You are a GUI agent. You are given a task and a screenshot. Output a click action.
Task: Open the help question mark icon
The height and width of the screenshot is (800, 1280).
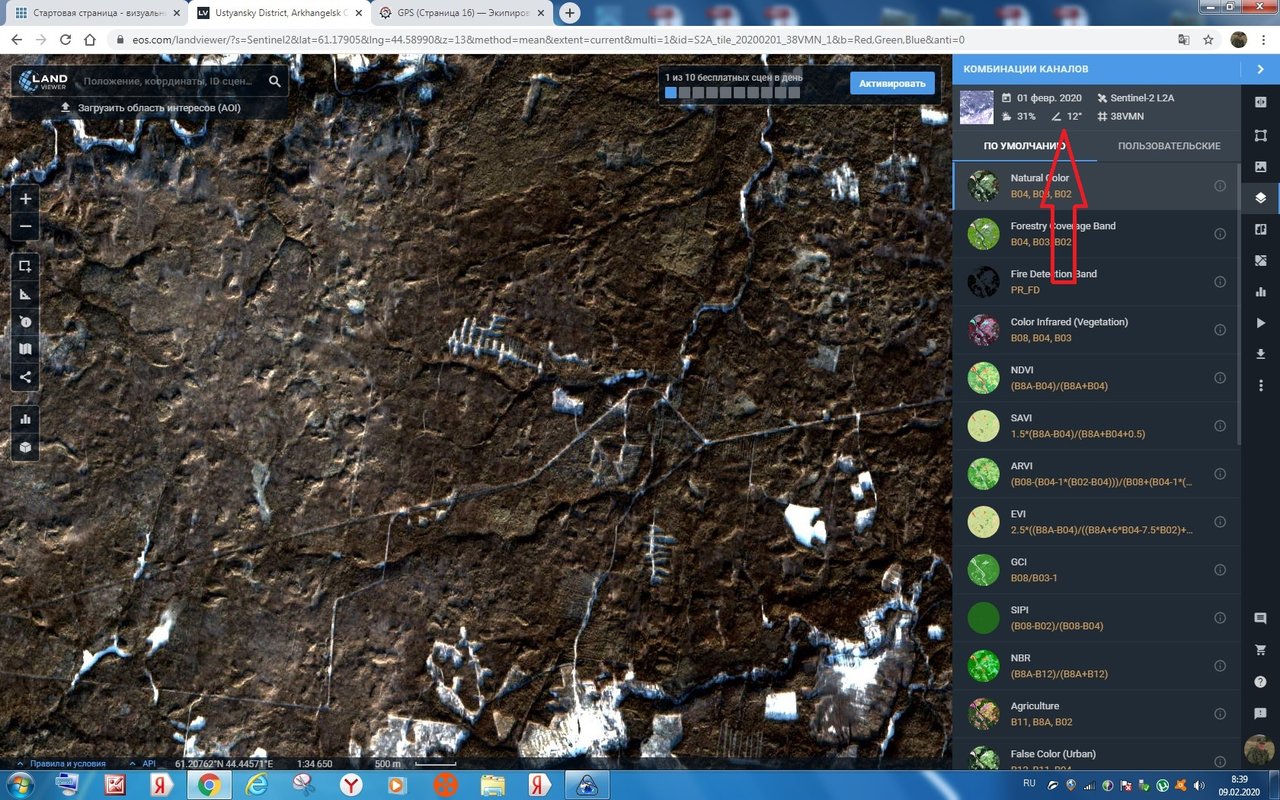pos(1260,682)
